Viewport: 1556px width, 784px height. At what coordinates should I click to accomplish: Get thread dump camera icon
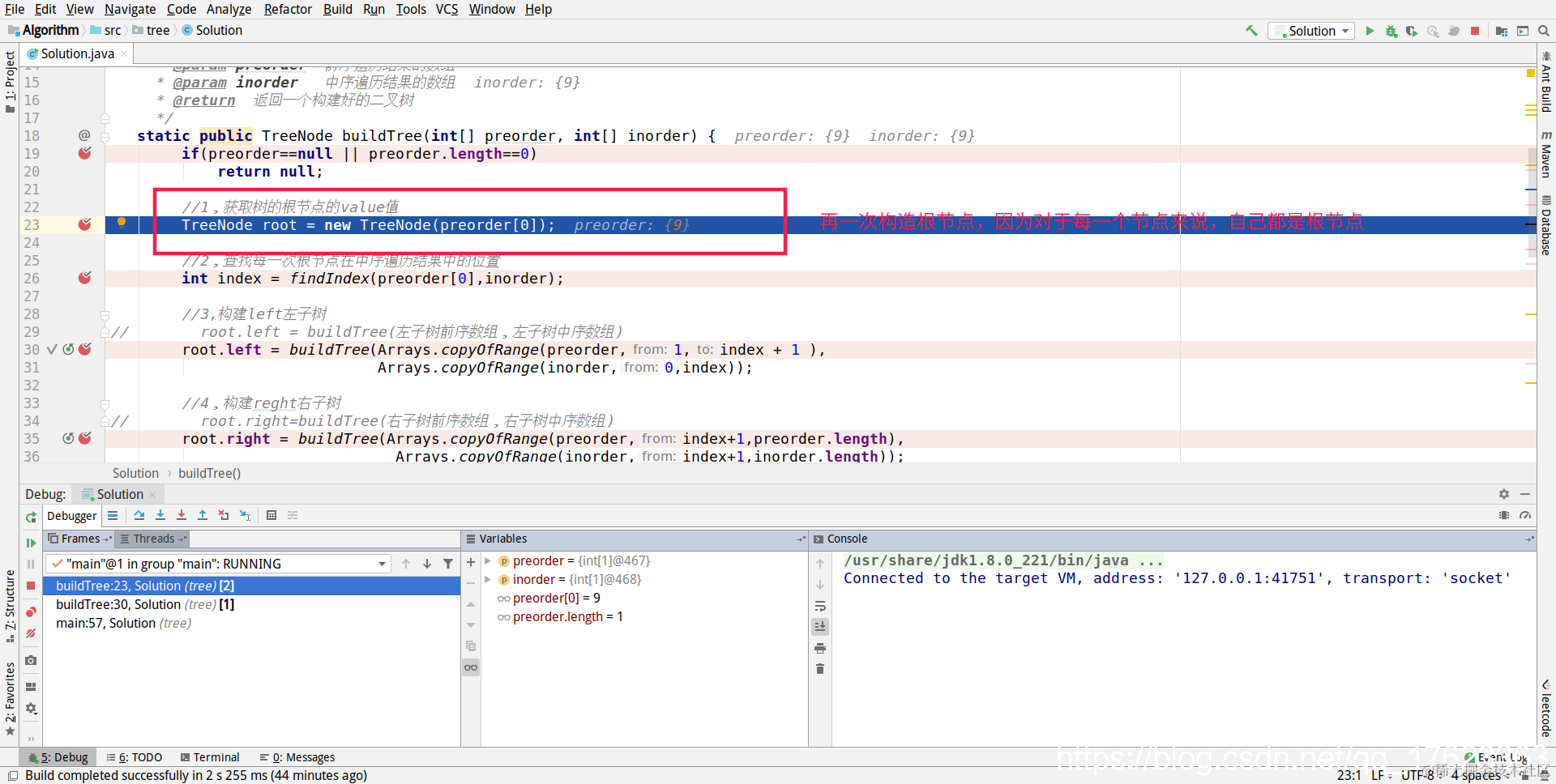[31, 660]
